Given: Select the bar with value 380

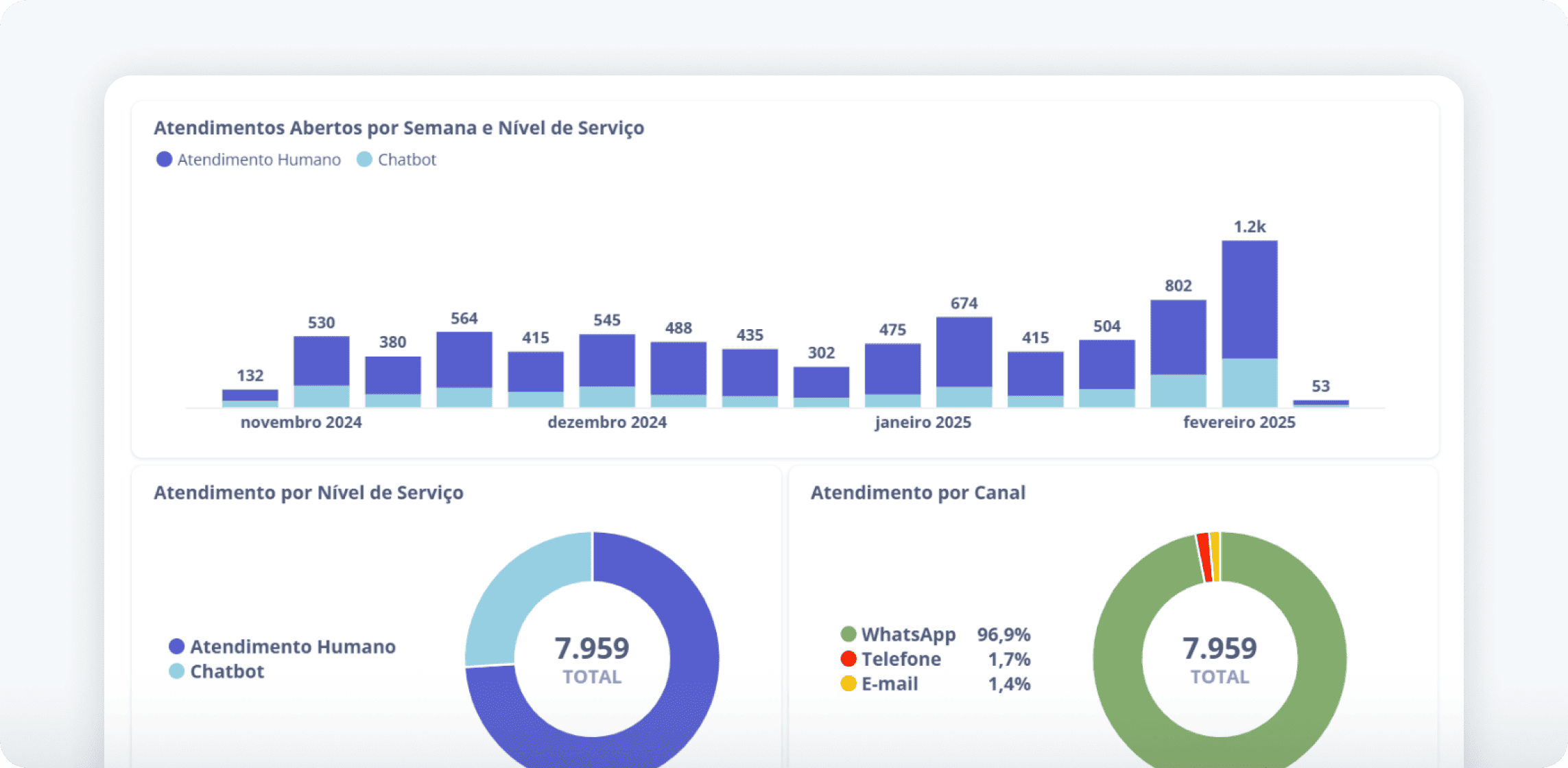Looking at the screenshot, I should click(392, 382).
